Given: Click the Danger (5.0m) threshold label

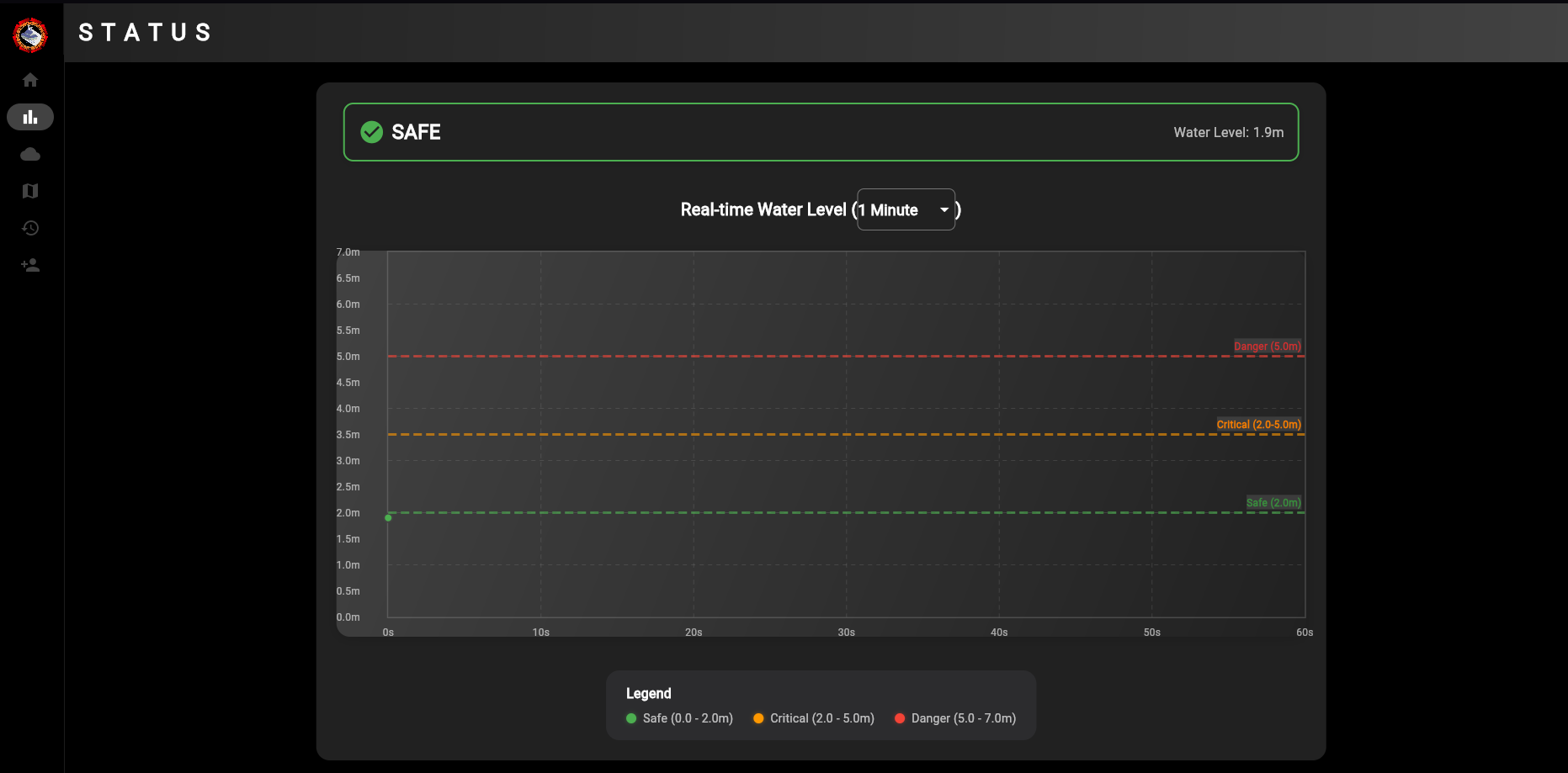Looking at the screenshot, I should click(1268, 347).
